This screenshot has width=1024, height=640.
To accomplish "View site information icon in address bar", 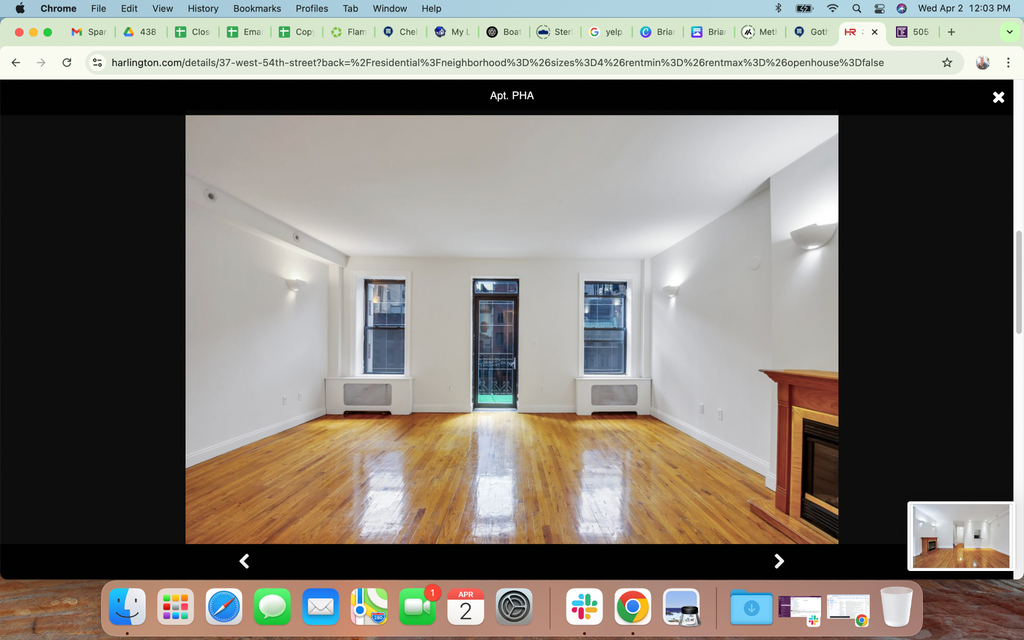I will [97, 63].
